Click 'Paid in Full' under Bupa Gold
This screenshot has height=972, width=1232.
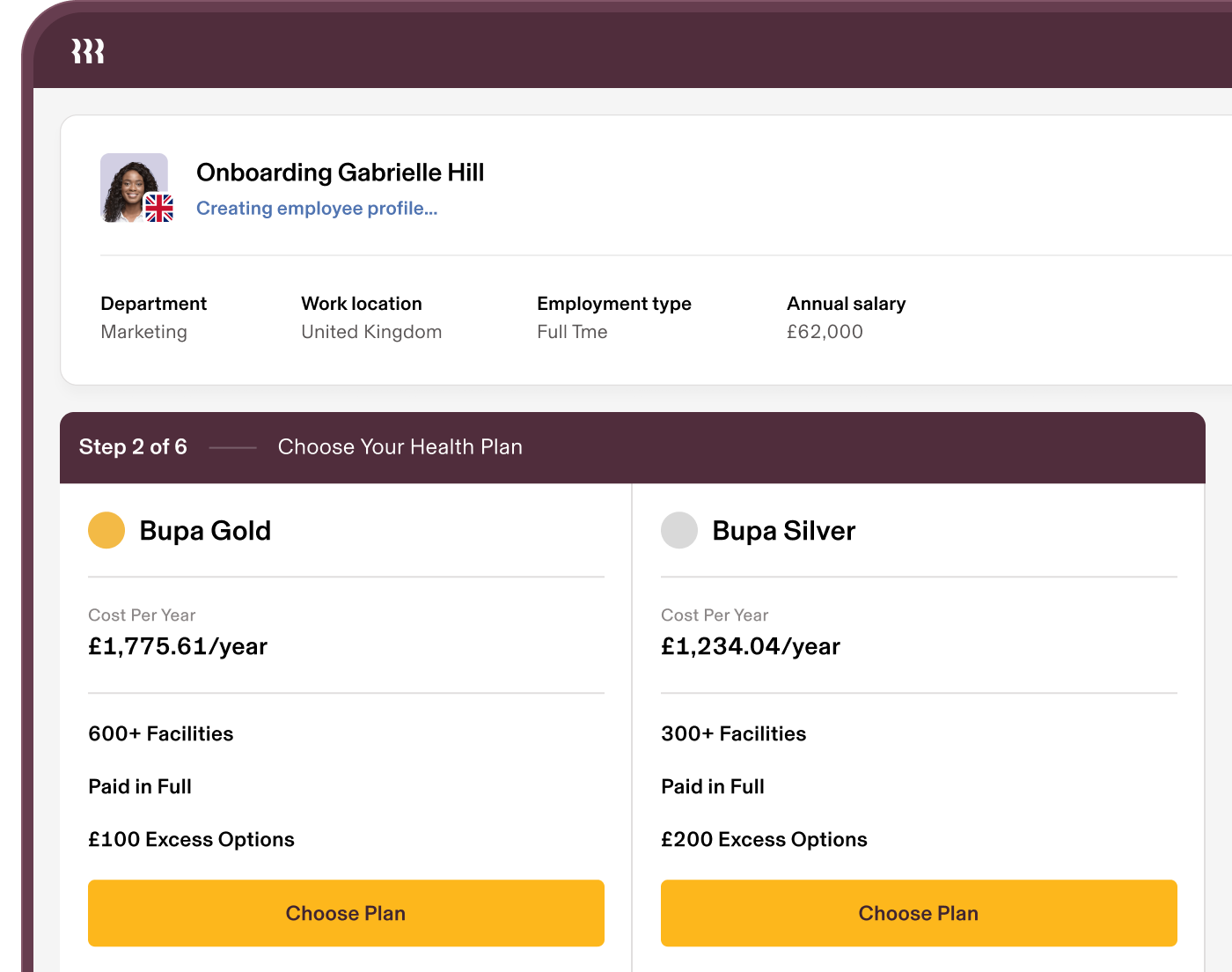point(140,786)
